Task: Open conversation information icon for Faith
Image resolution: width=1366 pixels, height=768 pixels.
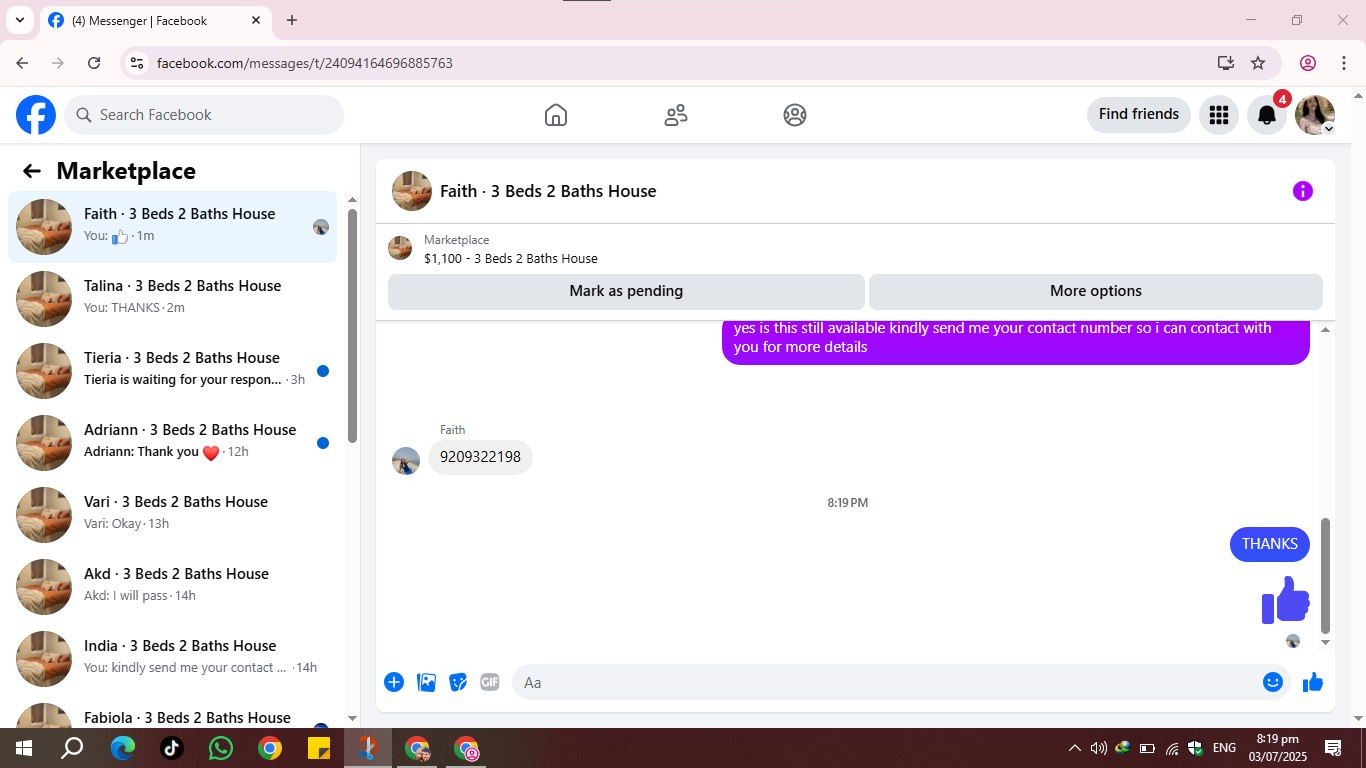Action: 1302,191
